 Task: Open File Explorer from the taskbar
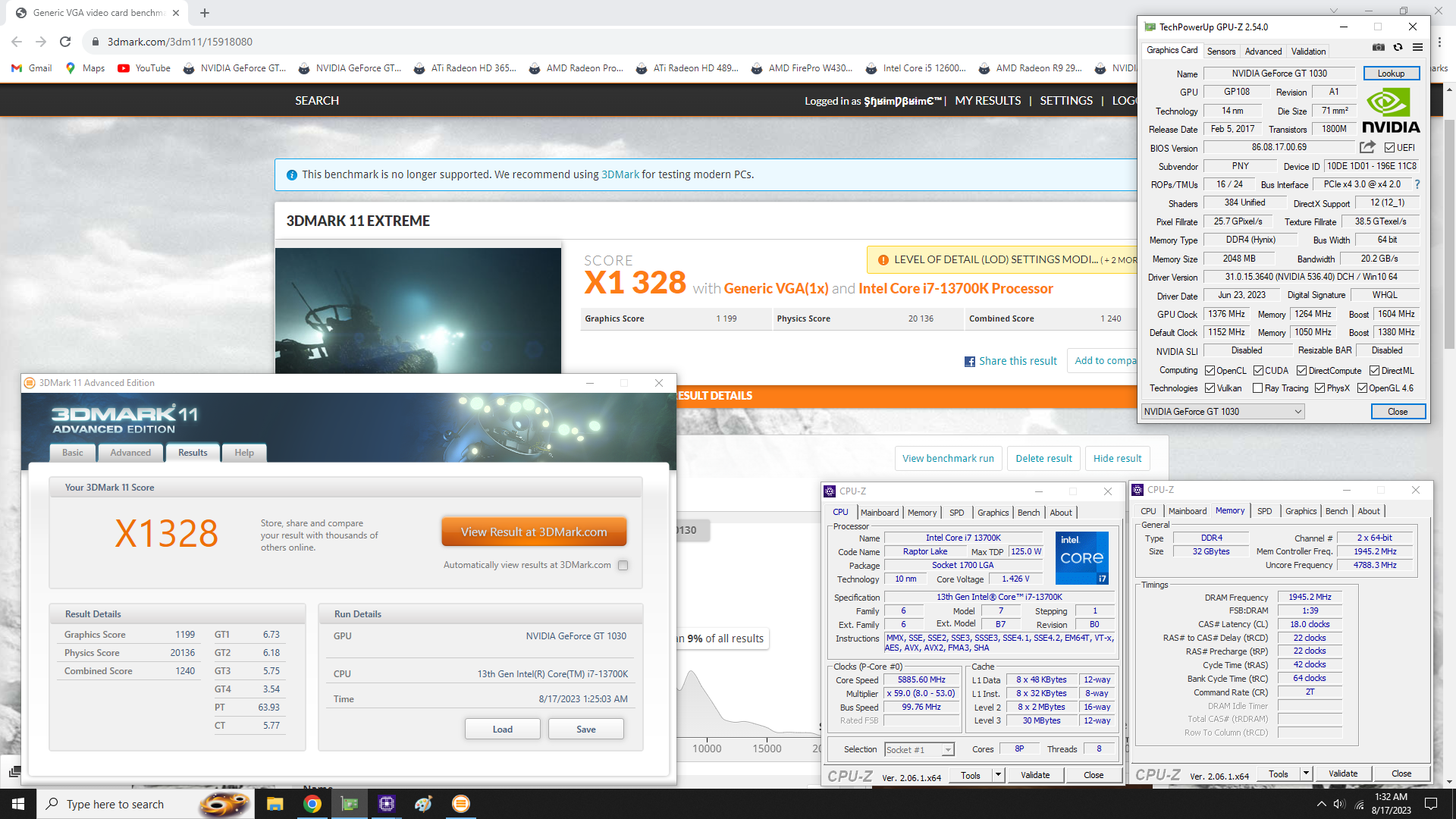(275, 804)
